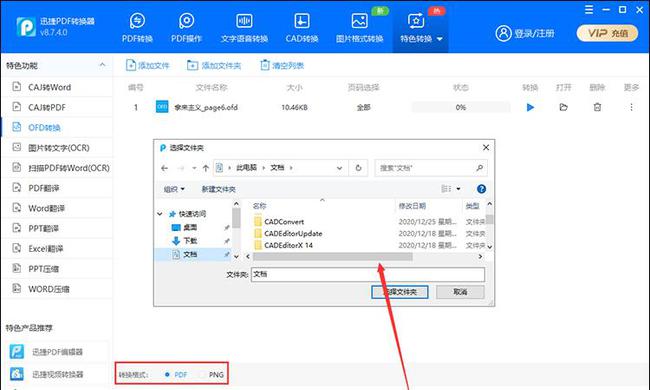
Task: Open the 组织 dropdown menu
Action: [x=174, y=189]
